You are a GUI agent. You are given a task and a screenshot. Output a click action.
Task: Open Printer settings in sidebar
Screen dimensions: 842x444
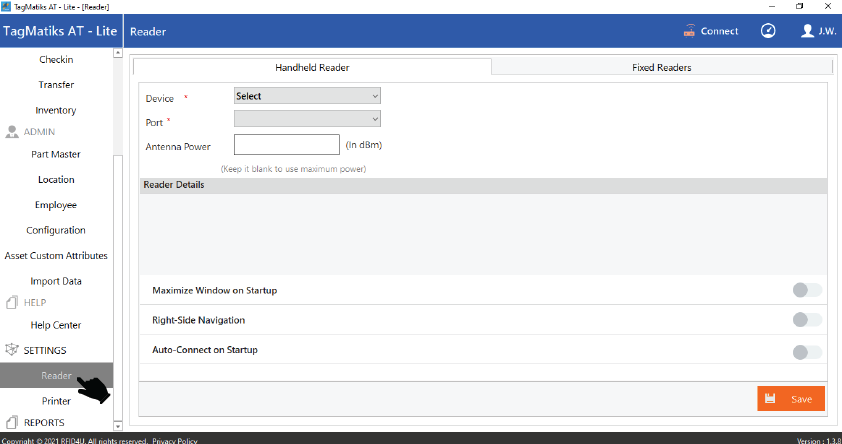coord(56,400)
